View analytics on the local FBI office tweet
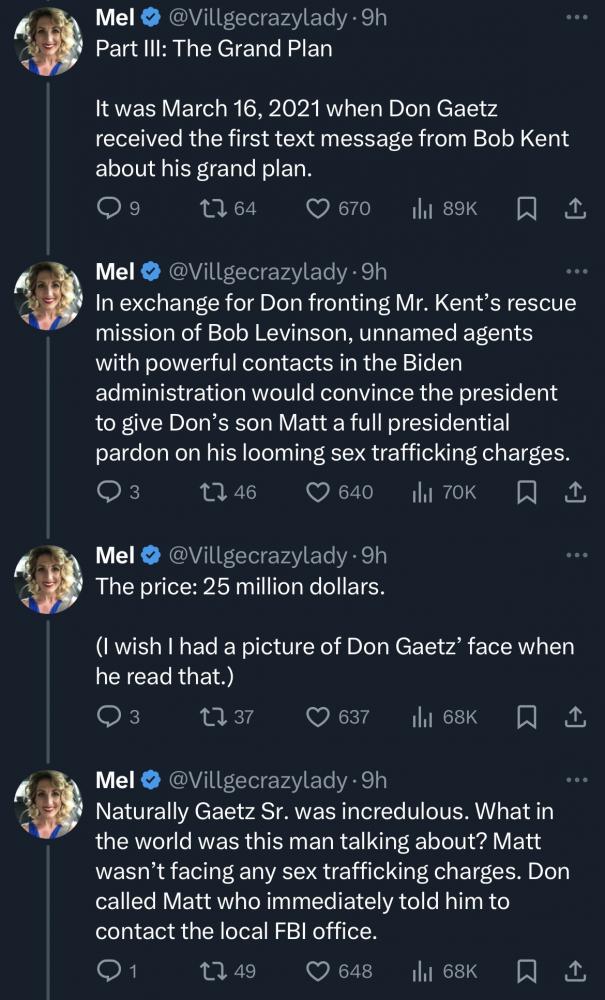The height and width of the screenshot is (1000, 605). coord(444,971)
